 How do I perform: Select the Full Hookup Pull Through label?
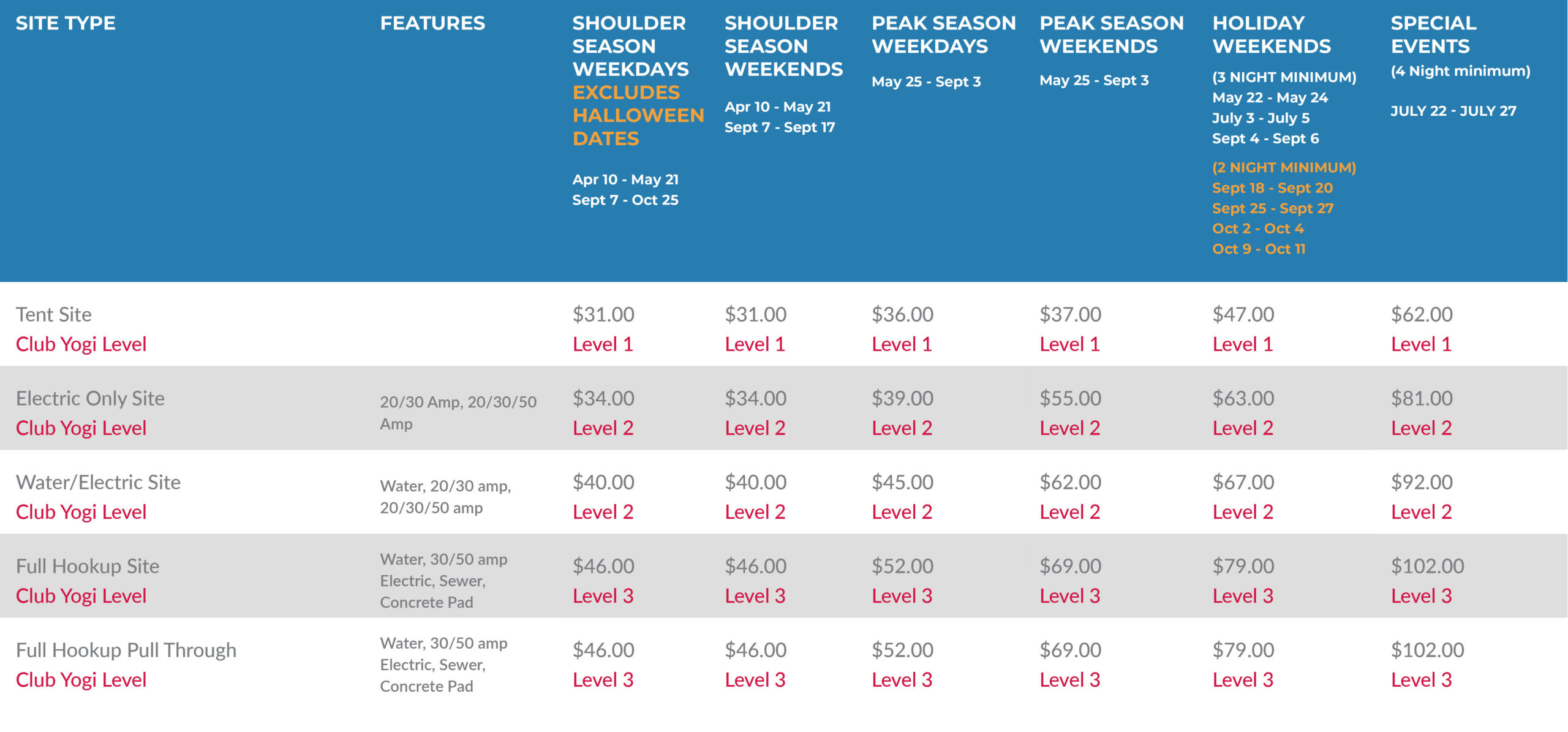tap(126, 650)
